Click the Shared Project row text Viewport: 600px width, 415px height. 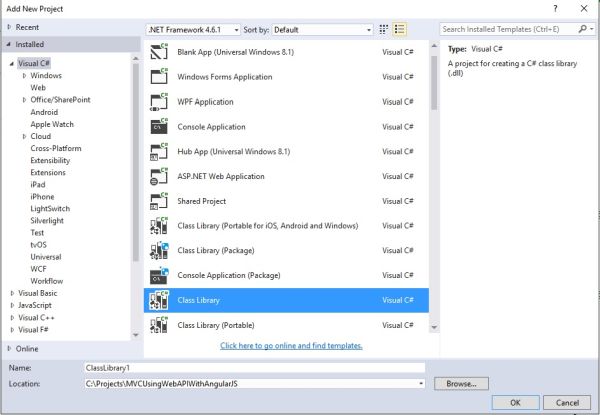click(201, 201)
